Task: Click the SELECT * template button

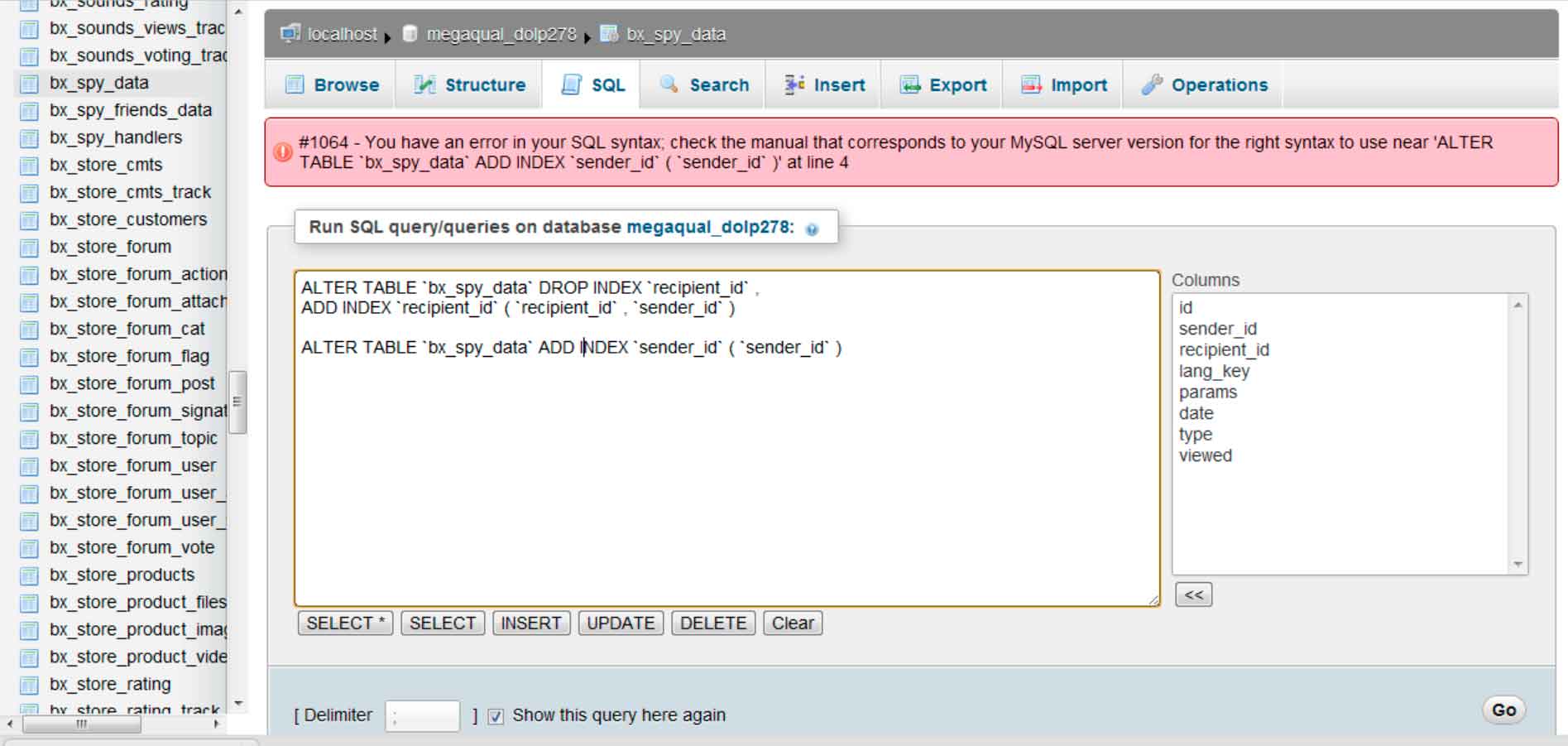Action: (x=345, y=623)
